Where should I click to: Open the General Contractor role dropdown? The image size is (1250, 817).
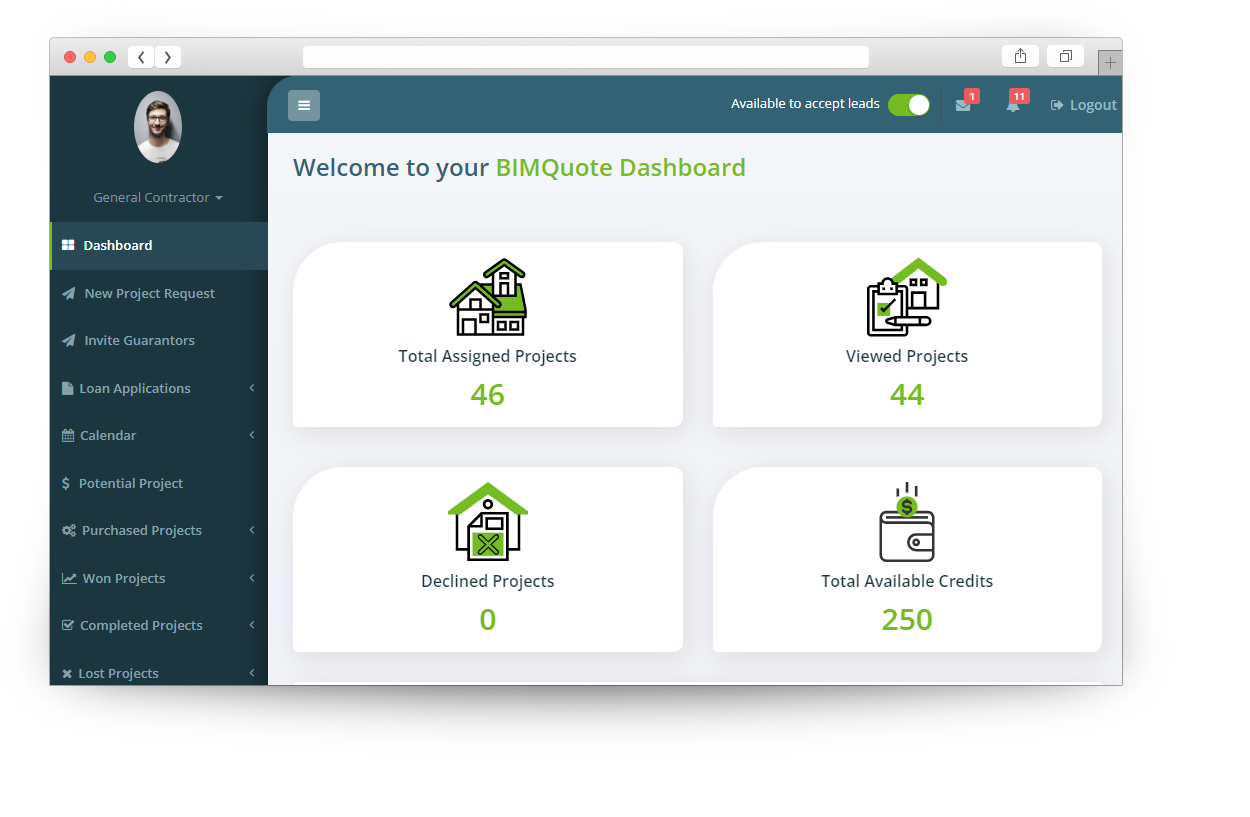[x=158, y=198]
